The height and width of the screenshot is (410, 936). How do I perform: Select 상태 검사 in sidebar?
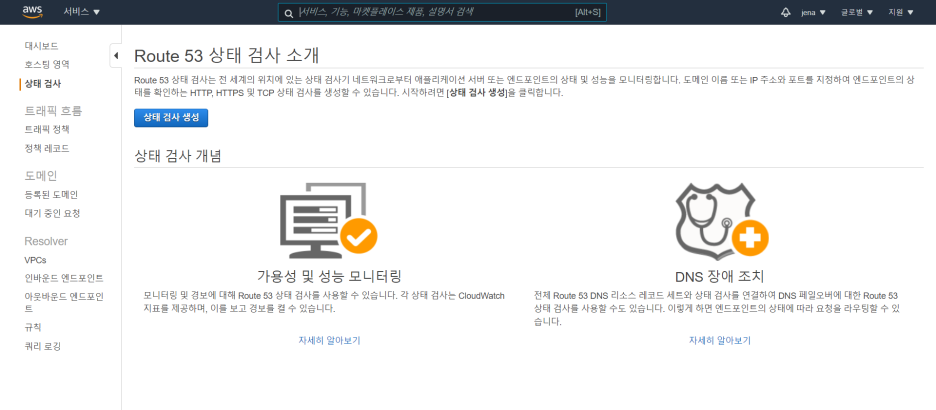[42, 84]
